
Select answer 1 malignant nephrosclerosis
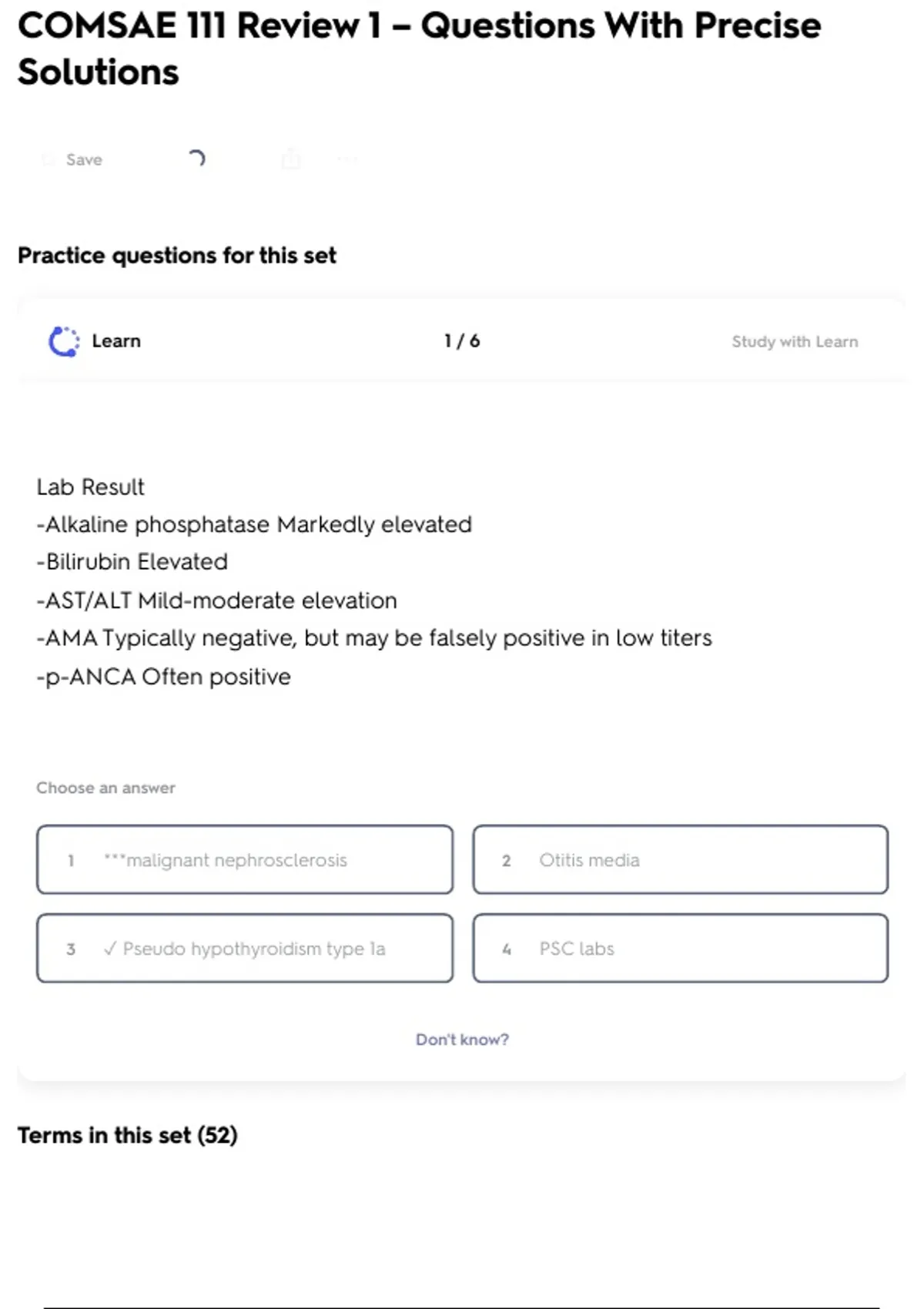(245, 860)
